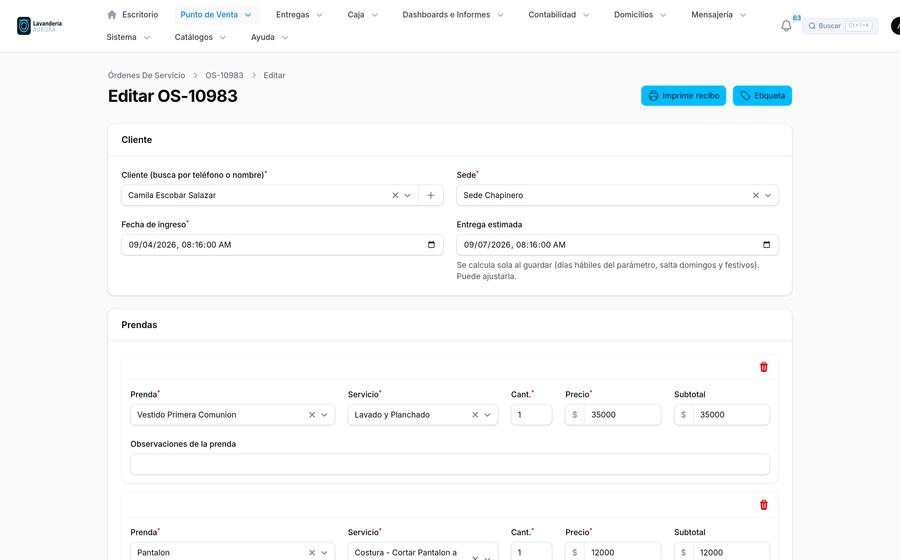Open calendar picker for Entrega estimada
The width and height of the screenshot is (900, 560).
tap(766, 244)
